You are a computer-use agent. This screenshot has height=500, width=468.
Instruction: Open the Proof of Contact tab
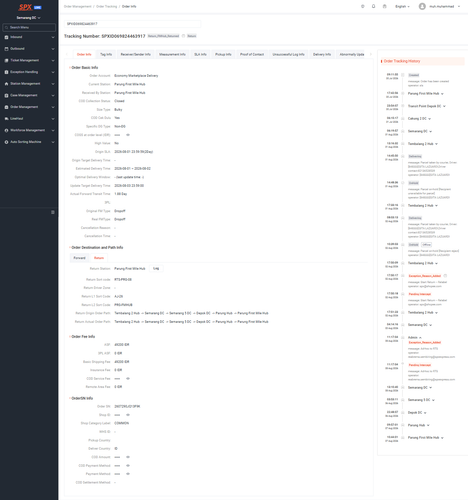click(252, 54)
